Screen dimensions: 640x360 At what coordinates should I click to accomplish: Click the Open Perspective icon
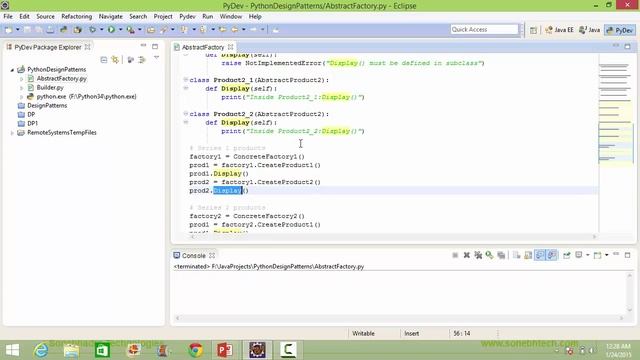point(533,30)
